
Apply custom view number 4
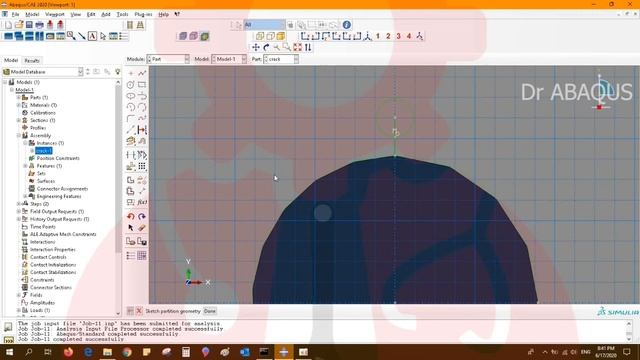[x=409, y=36]
